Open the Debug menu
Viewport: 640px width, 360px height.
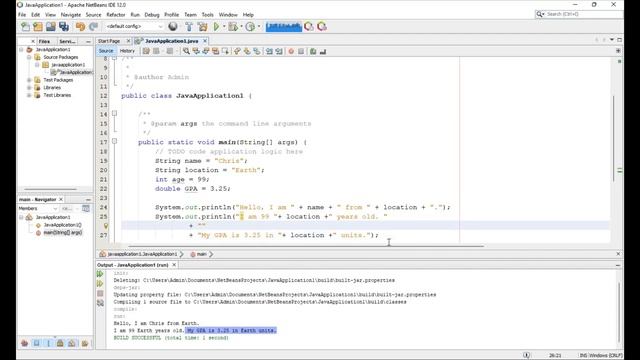click(x=152, y=15)
